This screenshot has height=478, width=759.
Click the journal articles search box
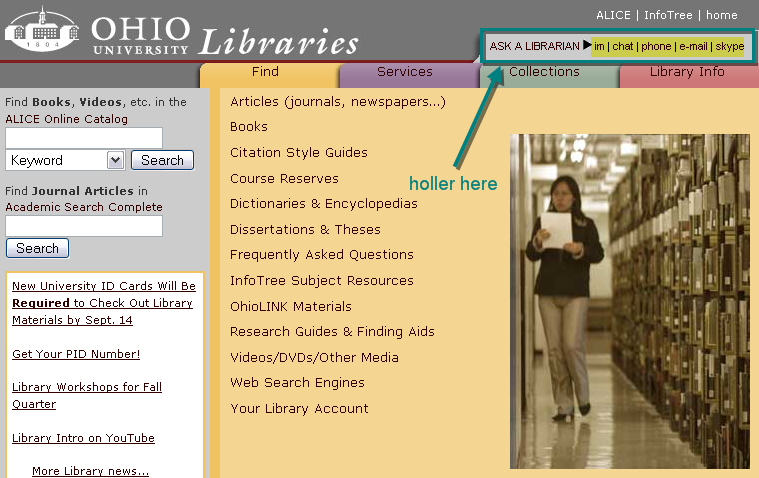tap(84, 226)
